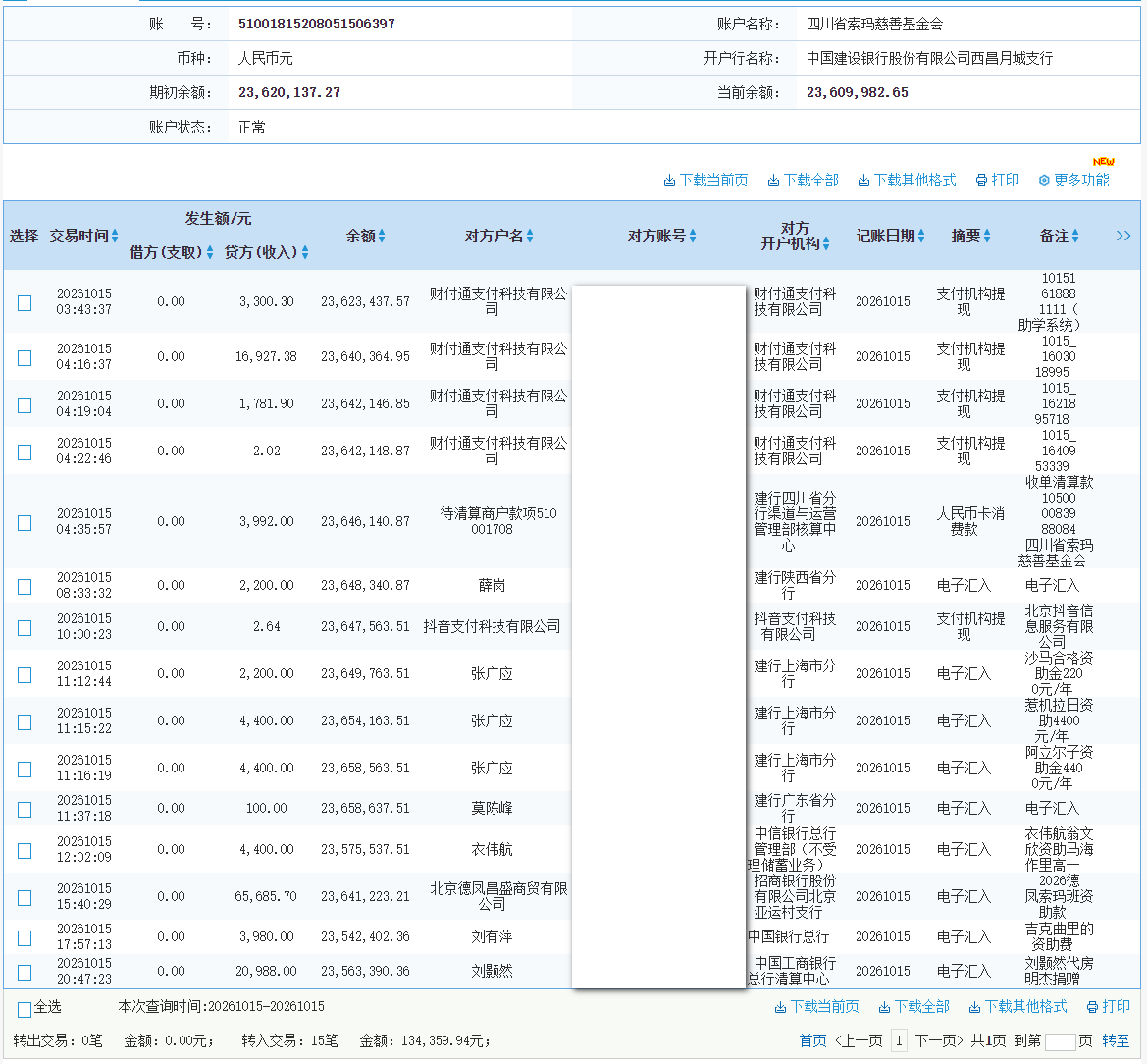Click opening balance 23,620,137.27
Image resolution: width=1147 pixels, height=1064 pixels.
[x=288, y=93]
